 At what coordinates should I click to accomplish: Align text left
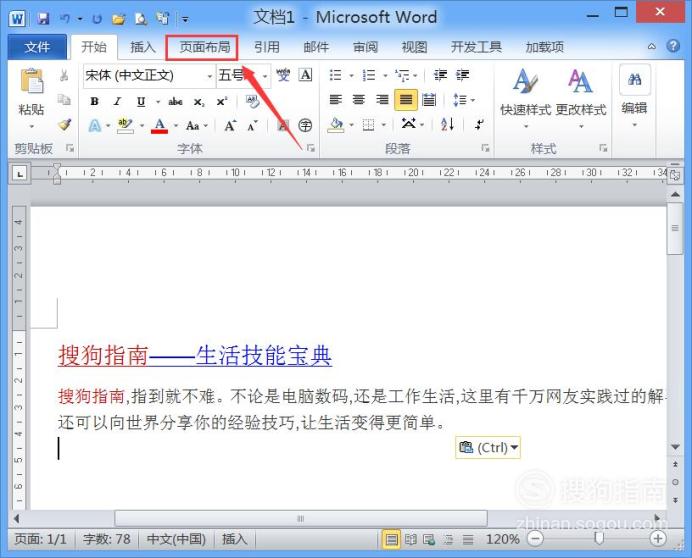(x=336, y=100)
